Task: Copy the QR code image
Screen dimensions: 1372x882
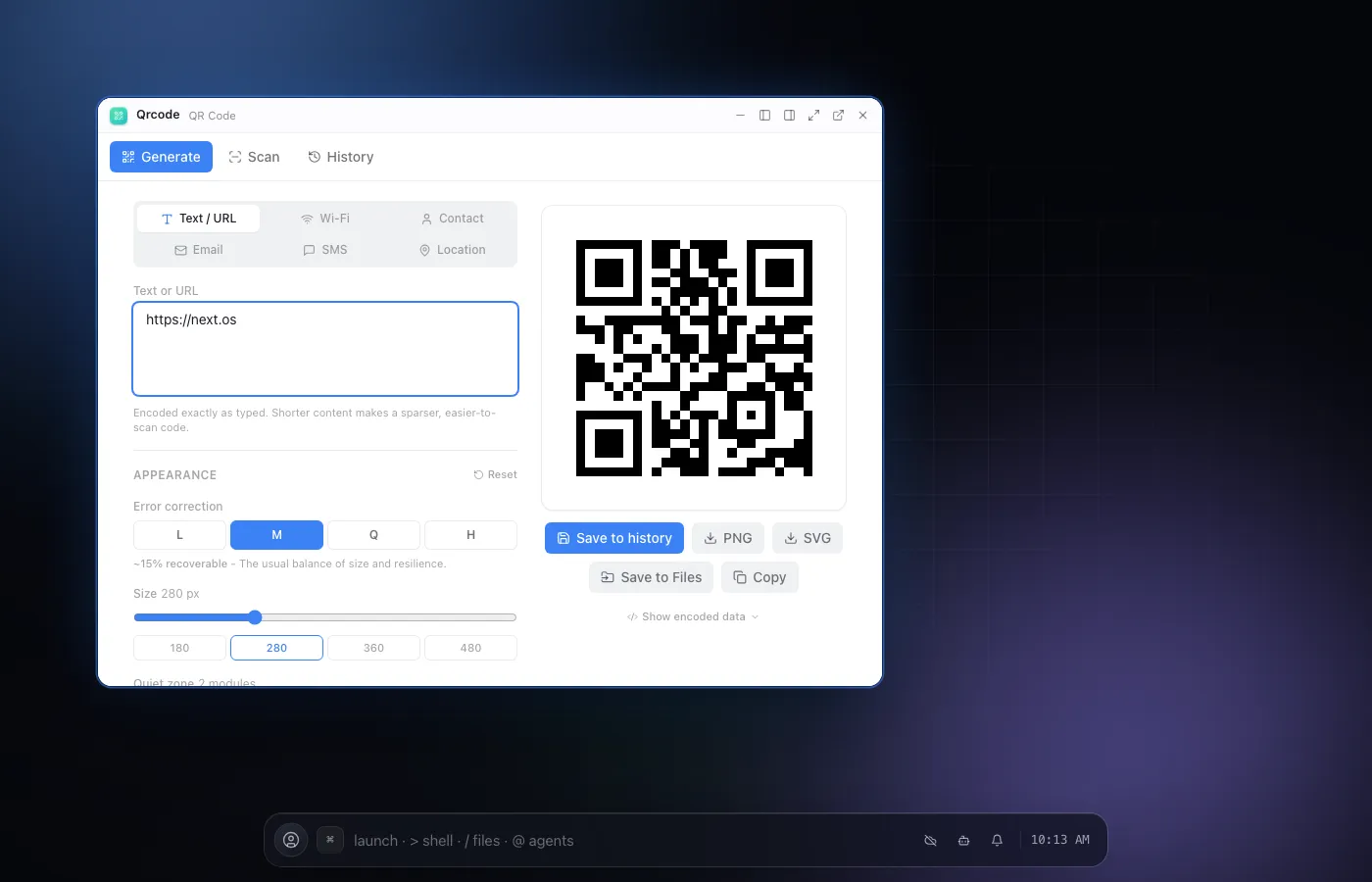Action: [759, 577]
